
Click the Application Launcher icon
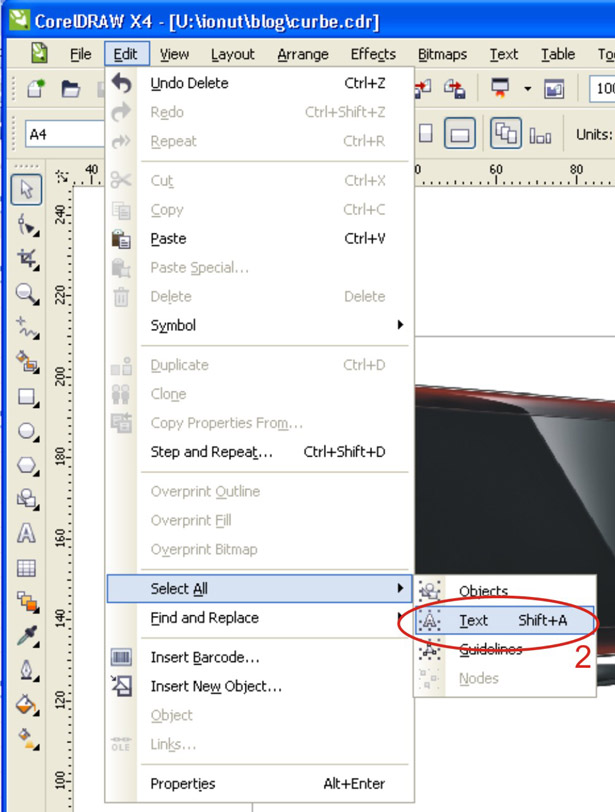[x=500, y=89]
